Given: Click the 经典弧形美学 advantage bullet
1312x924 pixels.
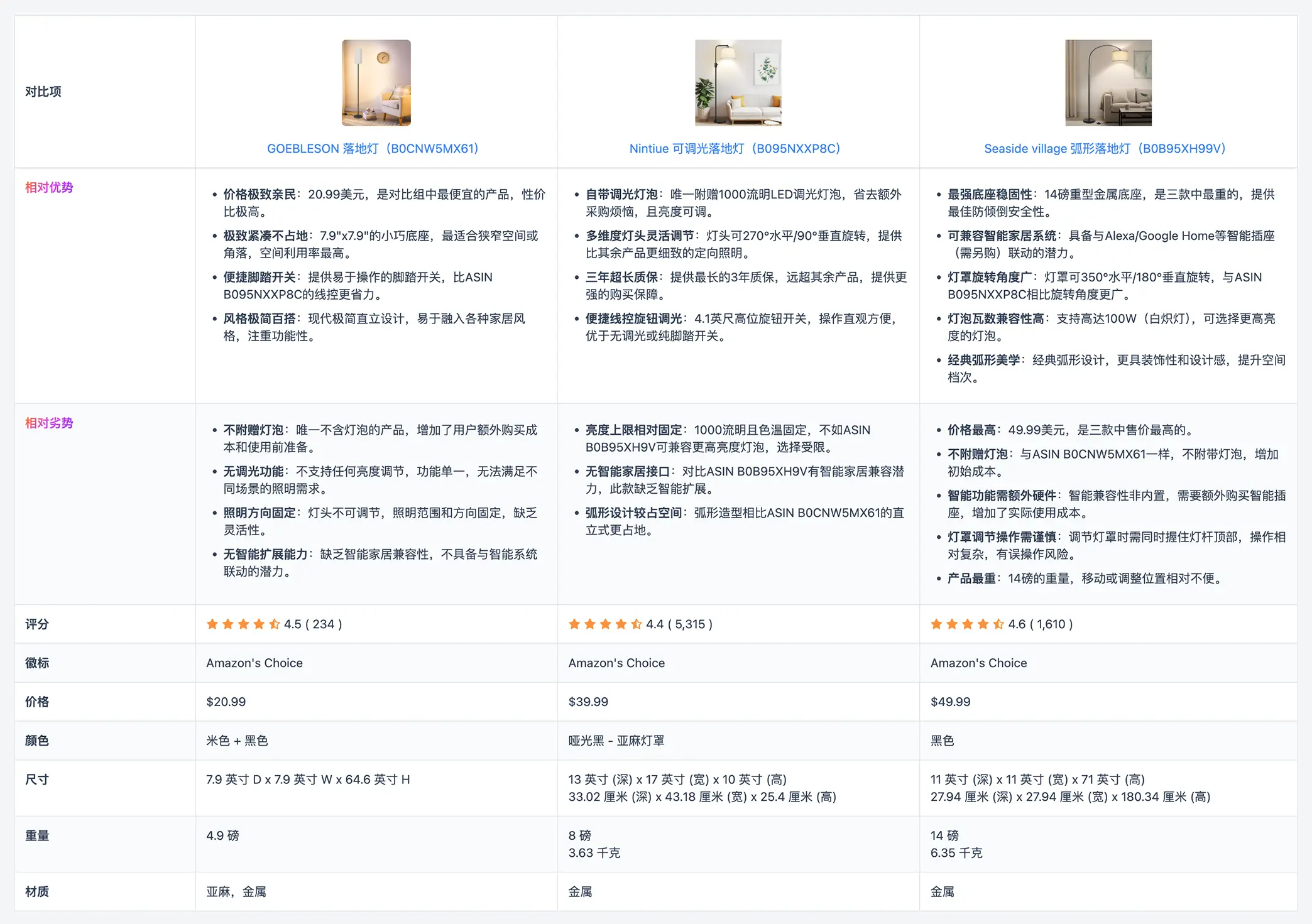Looking at the screenshot, I should [1116, 369].
